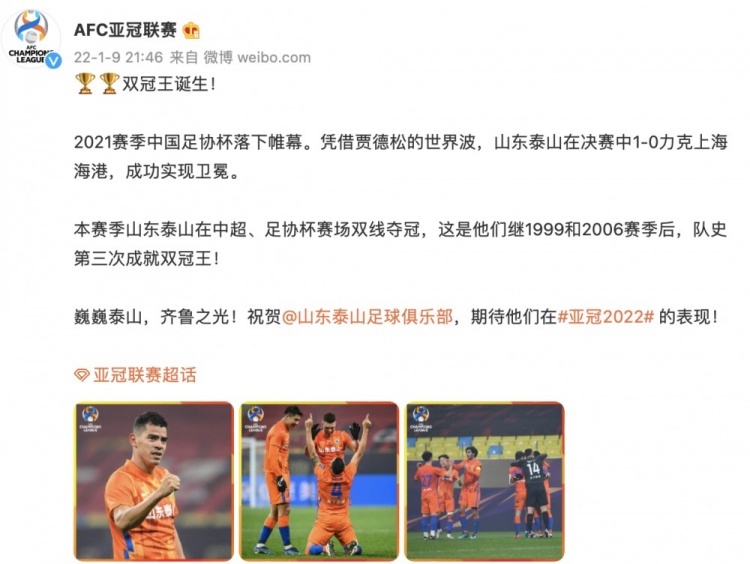This screenshot has height=564, width=750.
Task: Click the 微博 weibo.com source text
Action: [257, 57]
